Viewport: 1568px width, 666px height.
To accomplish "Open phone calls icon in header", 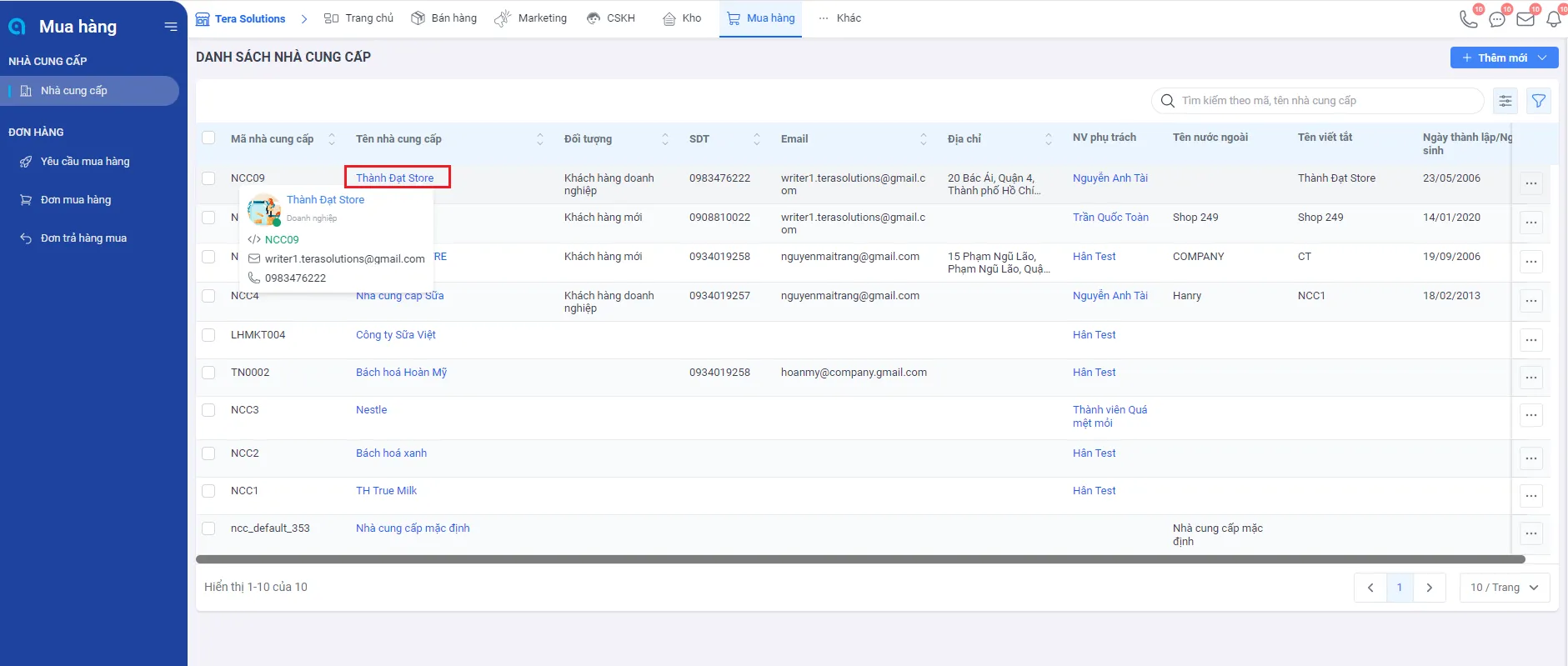I will coord(1469,18).
